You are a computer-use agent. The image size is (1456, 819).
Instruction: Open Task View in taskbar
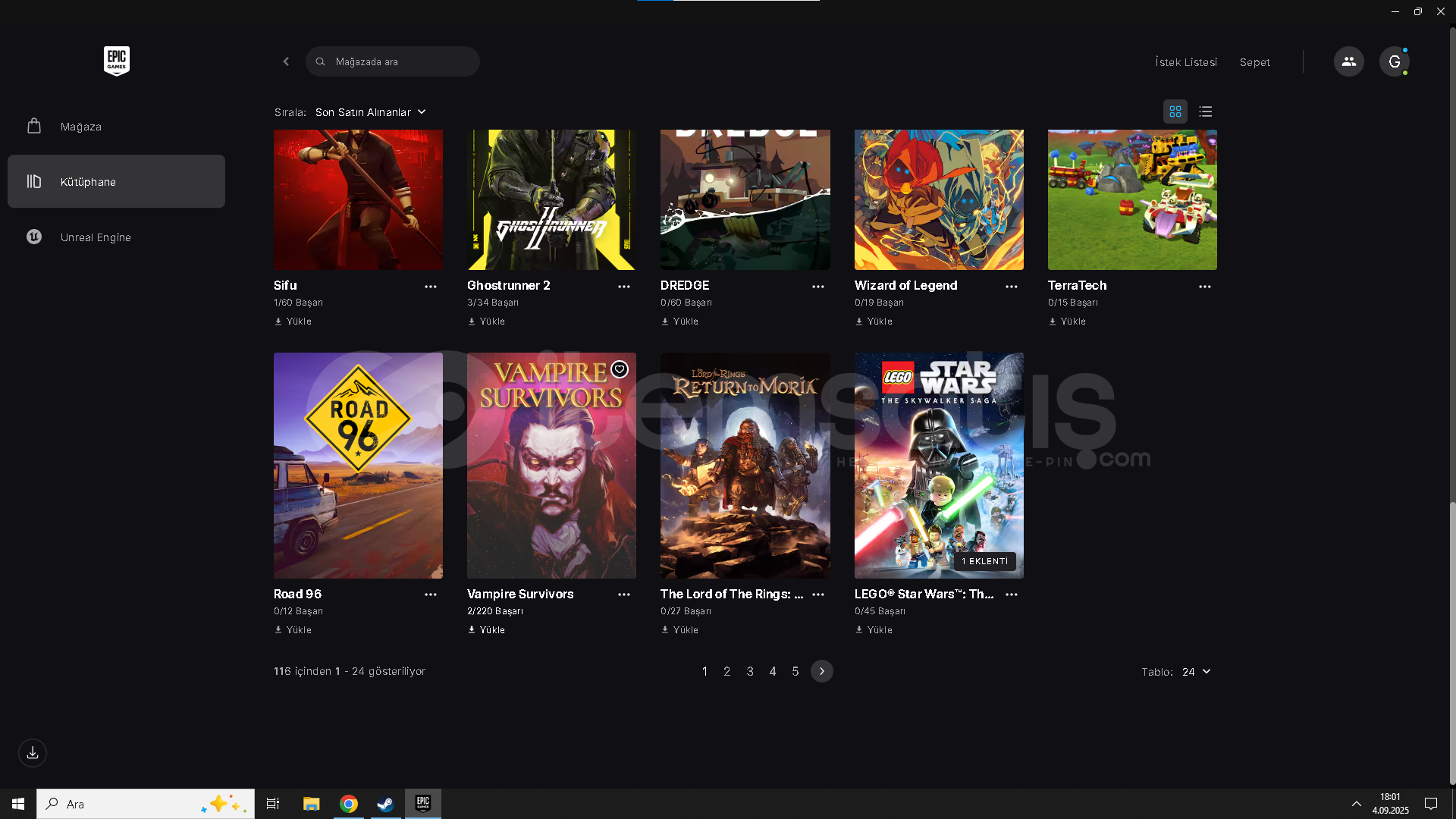pyautogui.click(x=273, y=804)
